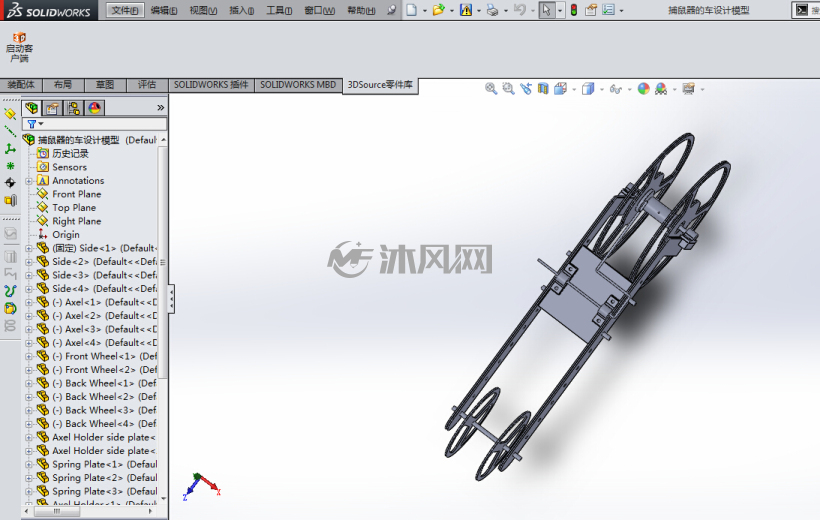Expand the Axel<1> component node
Screen dimensions: 820x520
click(x=29, y=302)
